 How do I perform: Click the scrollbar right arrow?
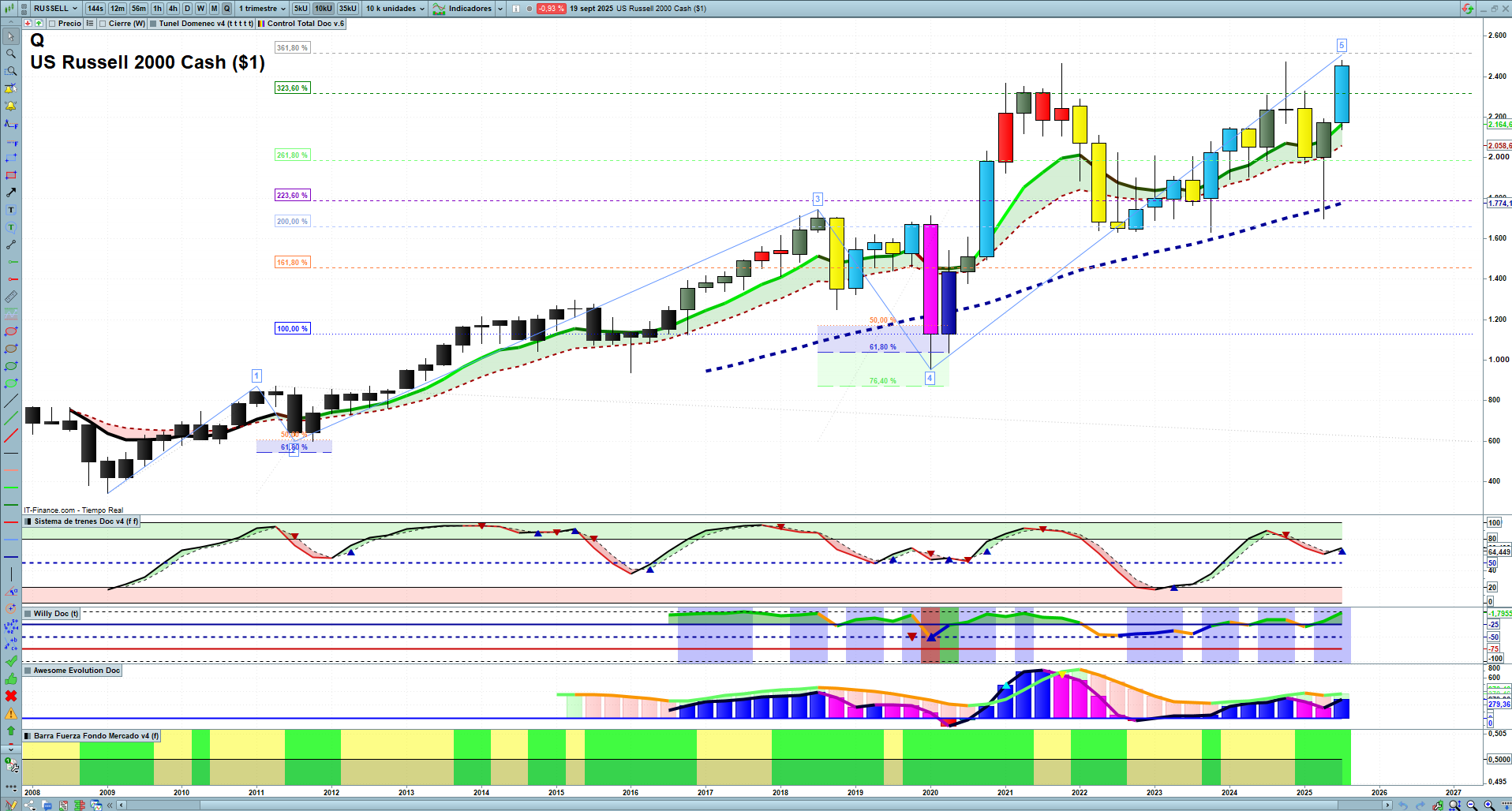tap(1387, 805)
